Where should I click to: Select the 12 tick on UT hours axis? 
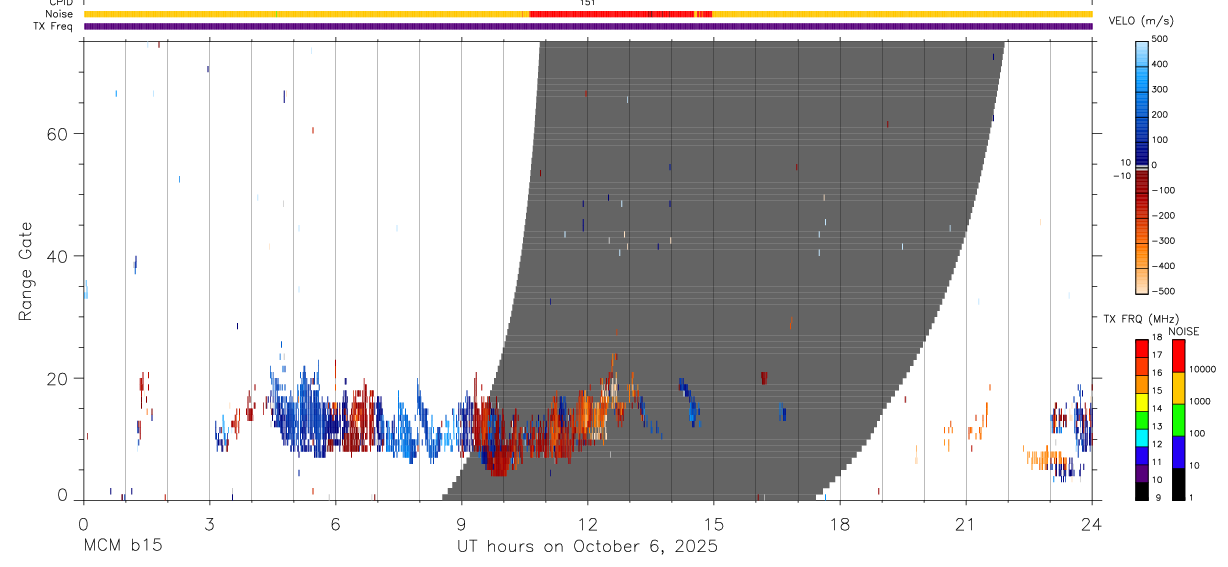click(587, 523)
